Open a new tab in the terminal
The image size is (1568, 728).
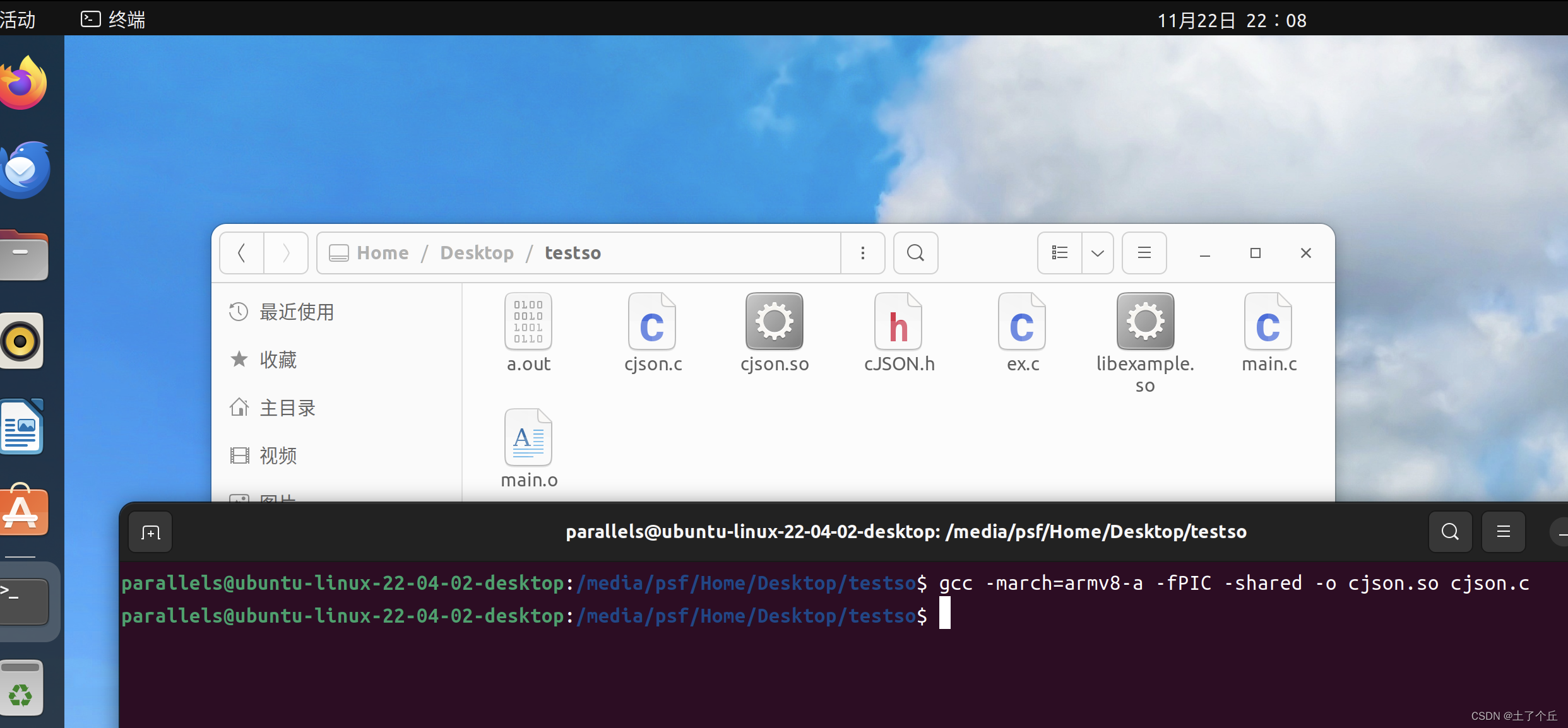[150, 532]
